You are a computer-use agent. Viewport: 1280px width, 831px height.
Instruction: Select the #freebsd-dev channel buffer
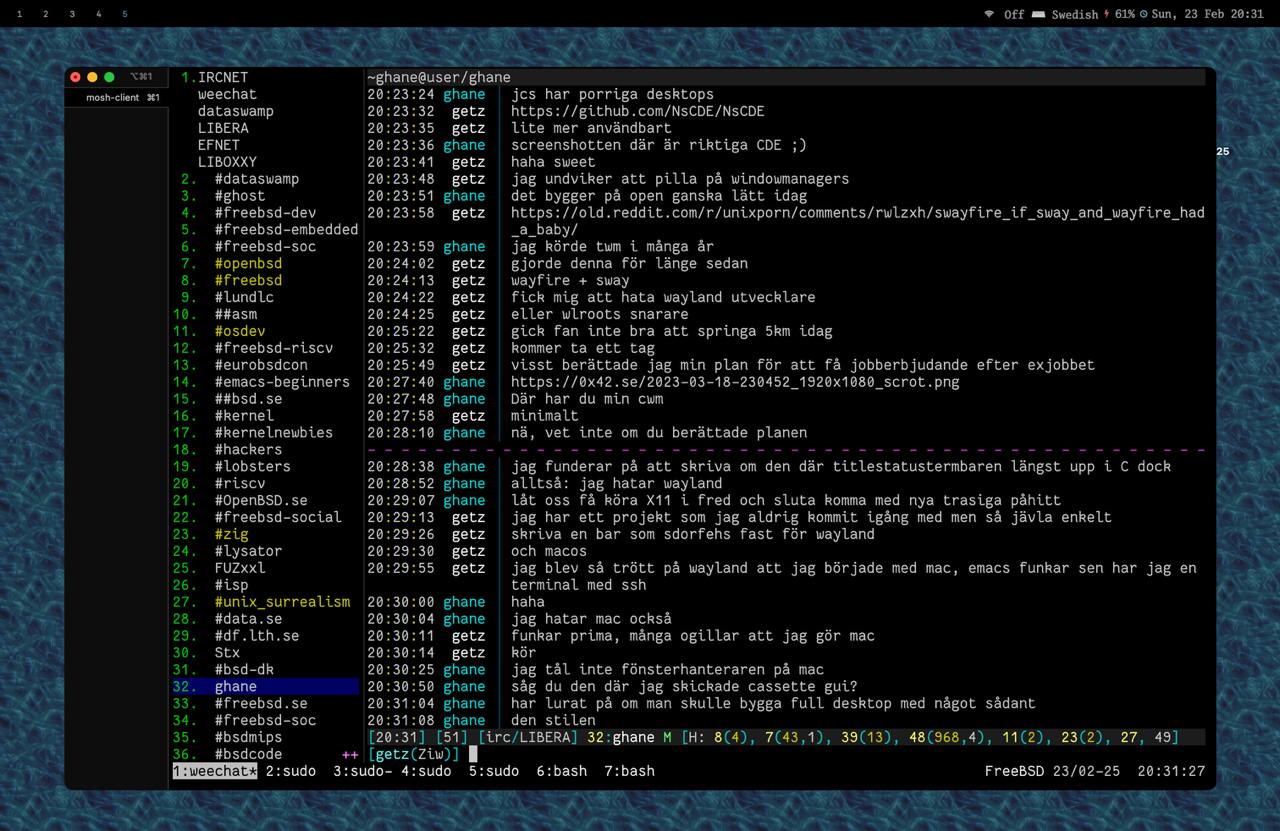[x=264, y=213]
